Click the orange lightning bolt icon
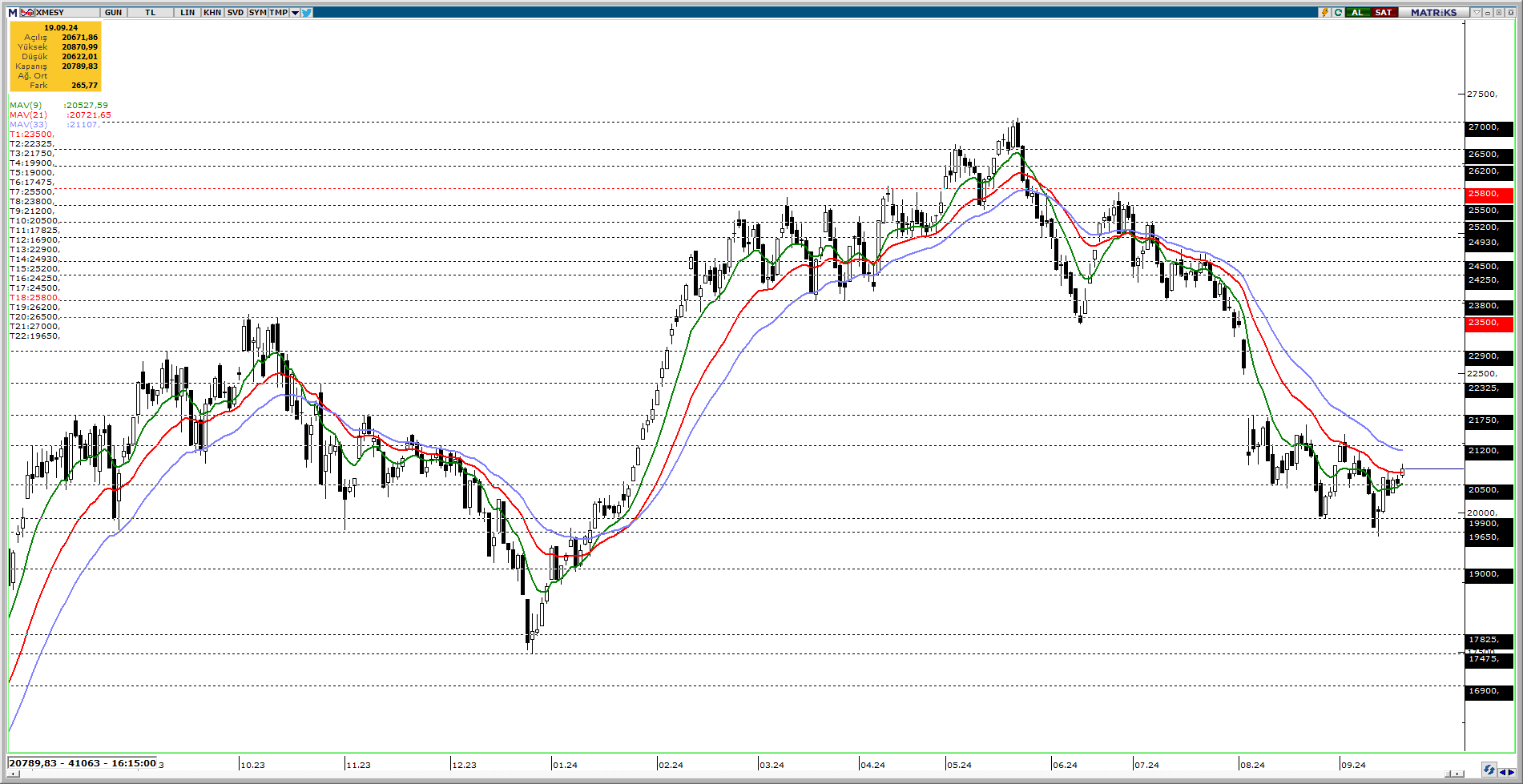This screenshot has height=784, width=1523. tap(1325, 12)
